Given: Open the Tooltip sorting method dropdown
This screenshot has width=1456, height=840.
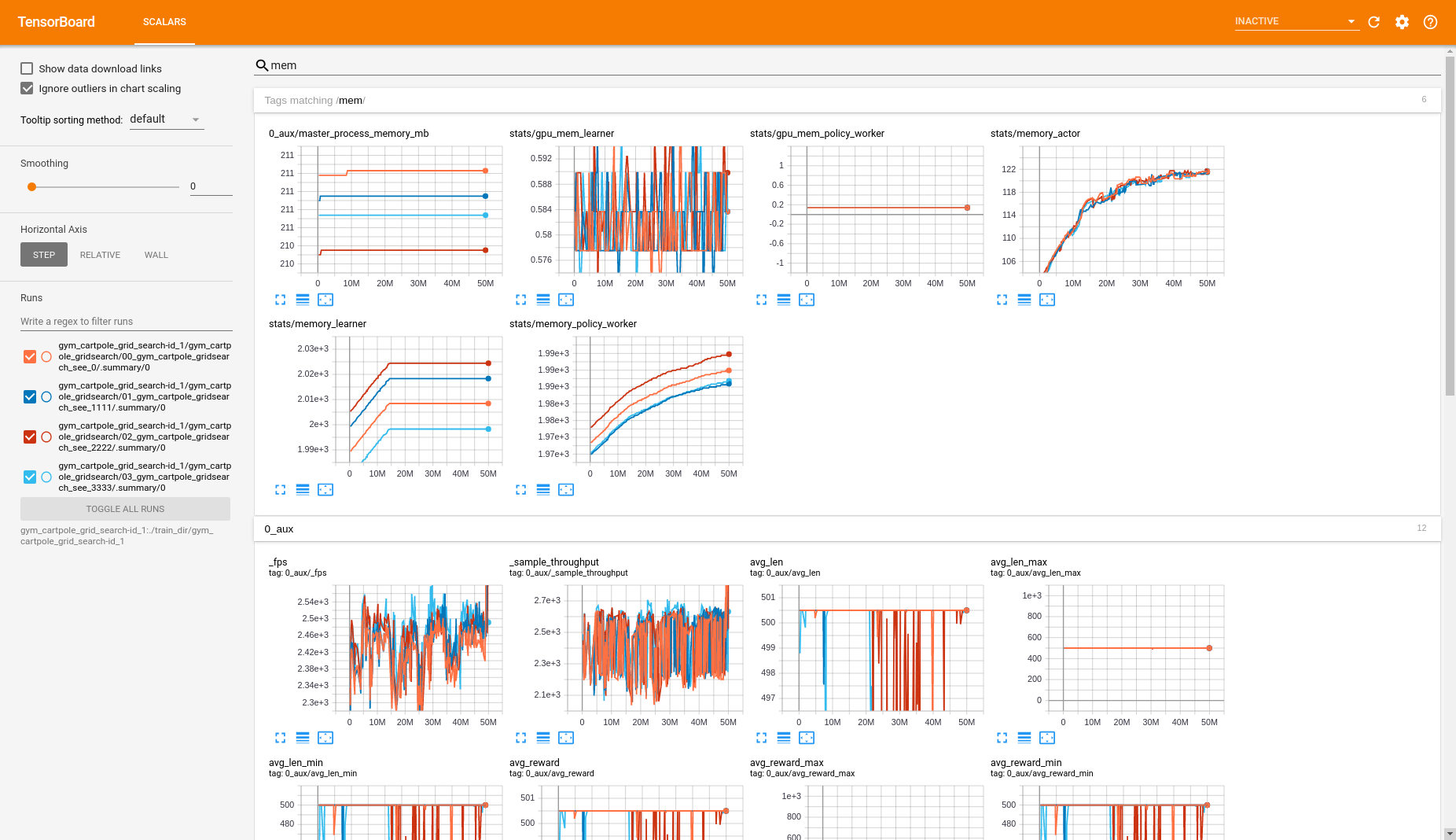Looking at the screenshot, I should pyautogui.click(x=165, y=119).
